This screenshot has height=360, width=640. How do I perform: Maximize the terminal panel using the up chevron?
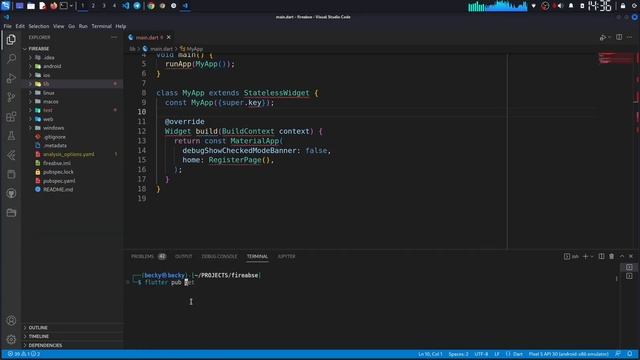622,256
